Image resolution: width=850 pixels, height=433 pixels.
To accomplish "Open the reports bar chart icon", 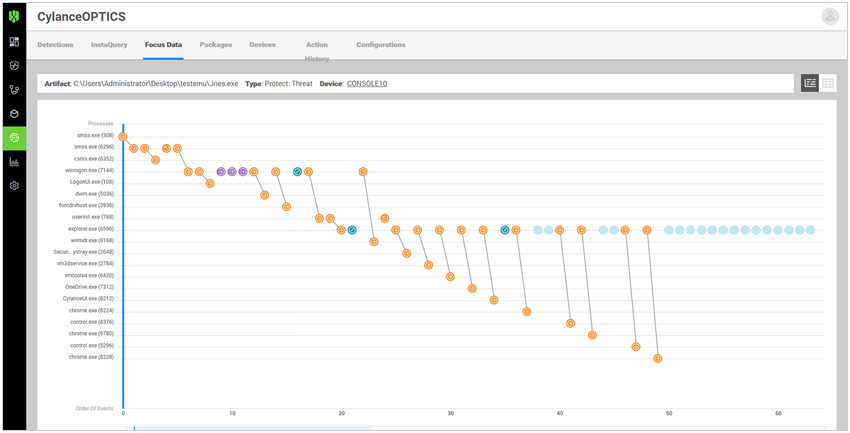I will tap(14, 161).
